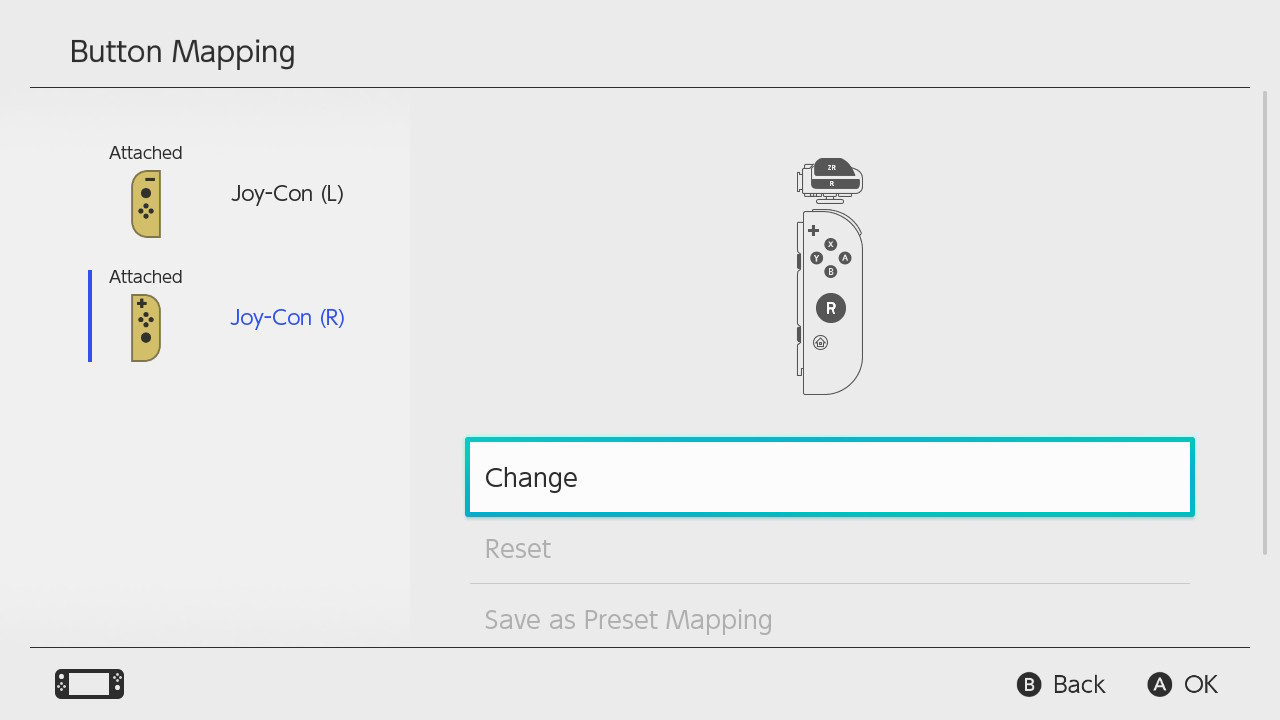Click the B button on the Joy-Con diagram
Viewport: 1280px width, 720px height.
point(830,271)
